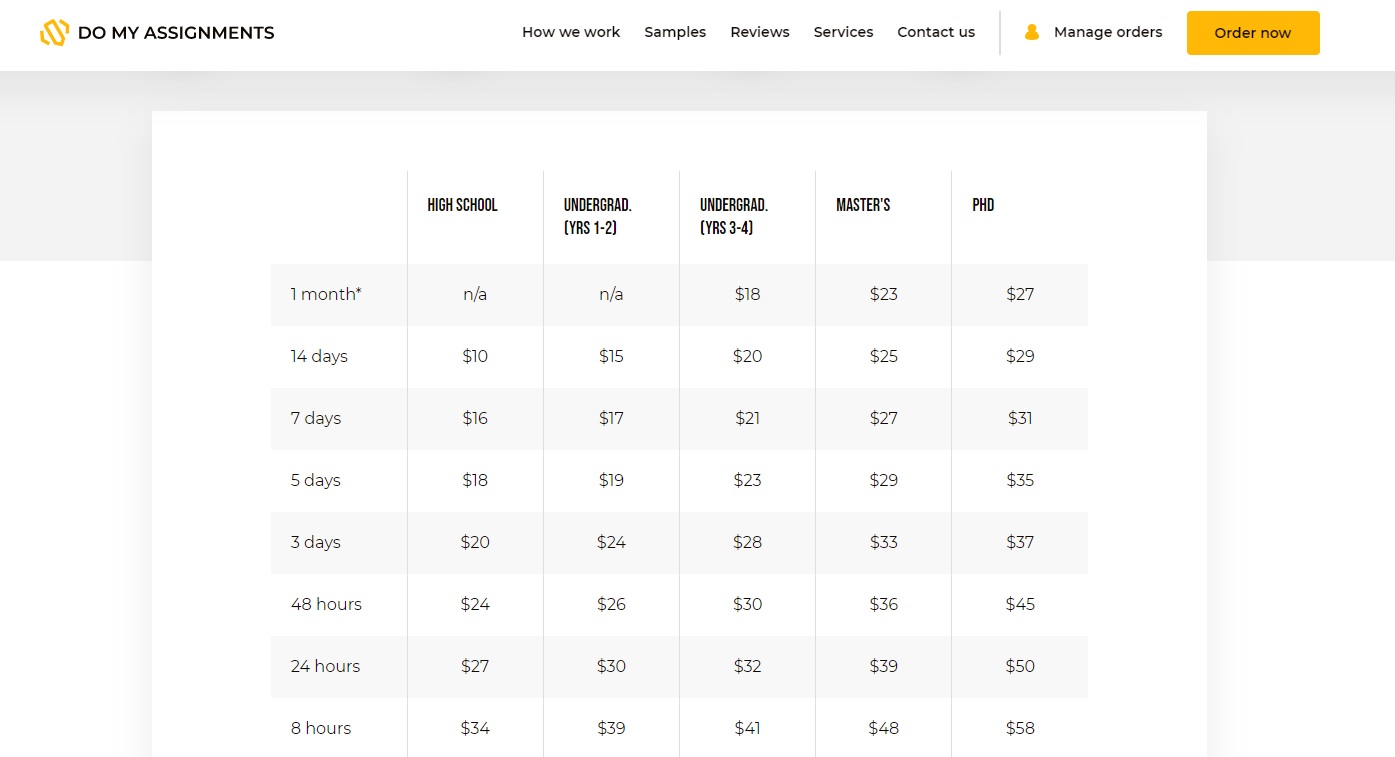This screenshot has height=757, width=1395.
Task: Open the Contact us page
Action: pos(936,32)
